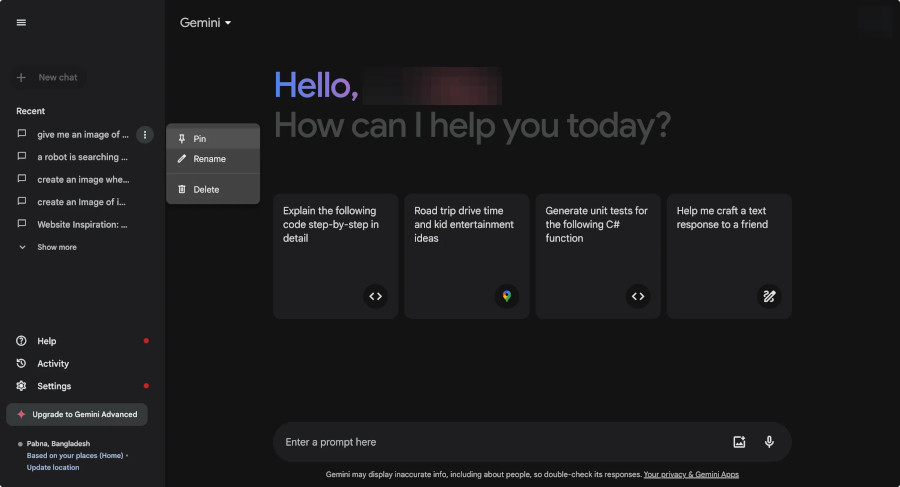Expand Show more recent chats
Viewport: 900px width, 487px height.
click(48, 247)
